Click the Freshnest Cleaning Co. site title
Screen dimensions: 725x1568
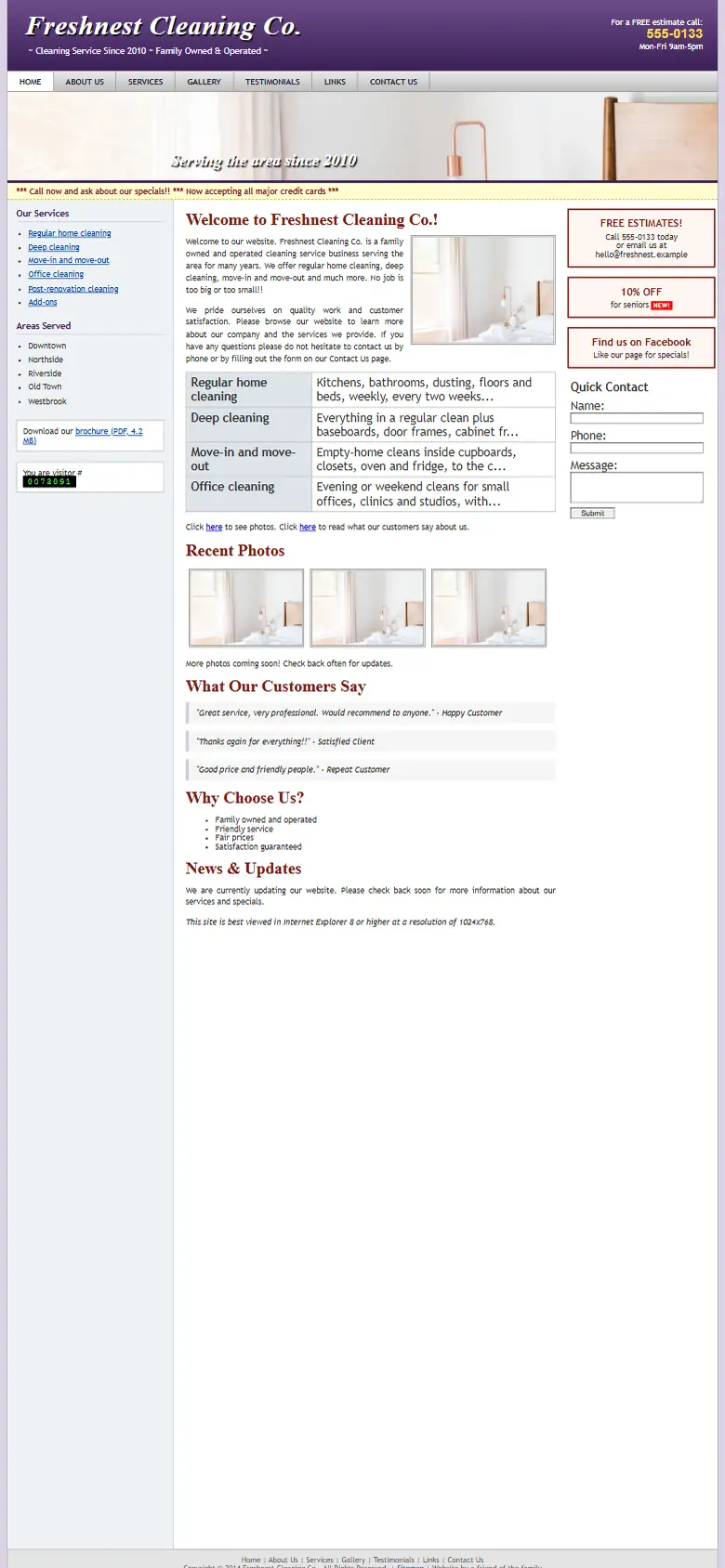pos(164,26)
